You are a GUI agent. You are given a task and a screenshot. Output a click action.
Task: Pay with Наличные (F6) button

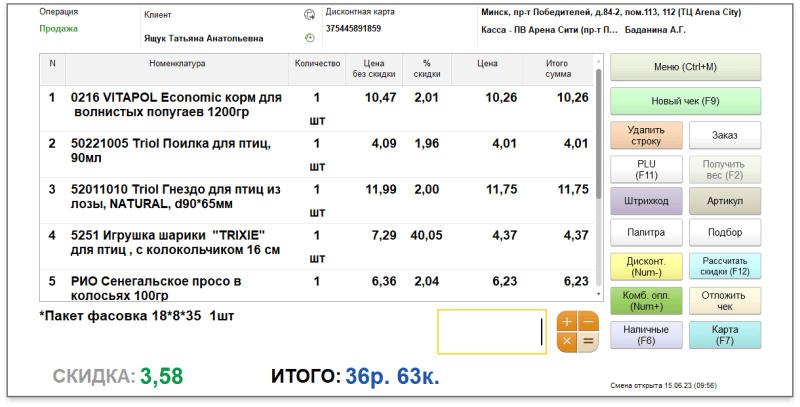tap(646, 335)
